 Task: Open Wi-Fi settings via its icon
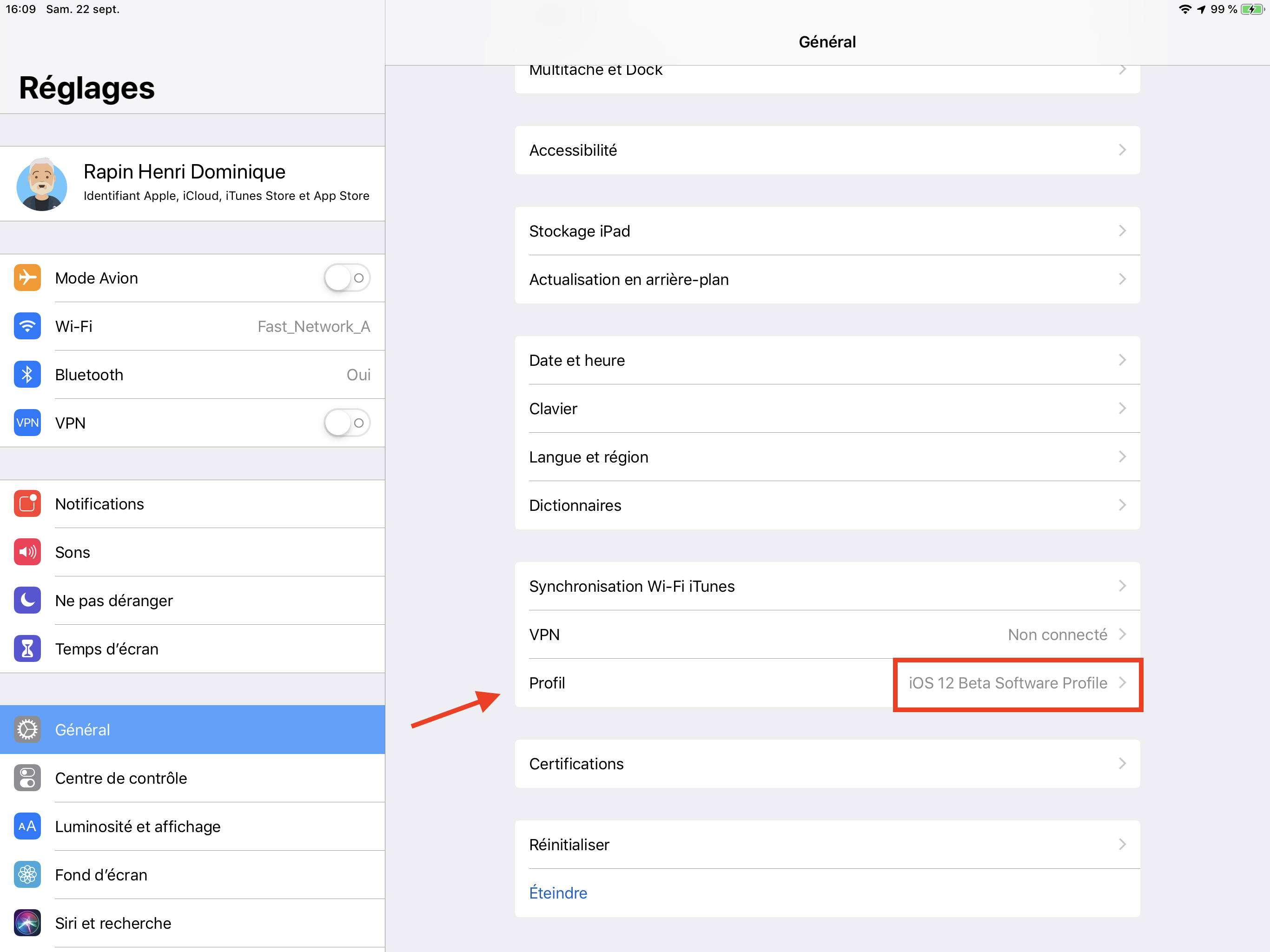click(x=27, y=326)
